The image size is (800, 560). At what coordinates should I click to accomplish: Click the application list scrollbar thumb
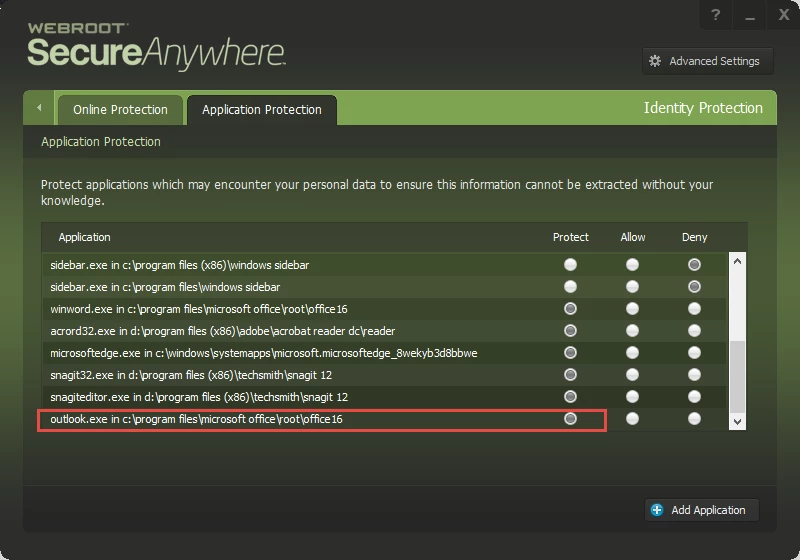(x=737, y=376)
